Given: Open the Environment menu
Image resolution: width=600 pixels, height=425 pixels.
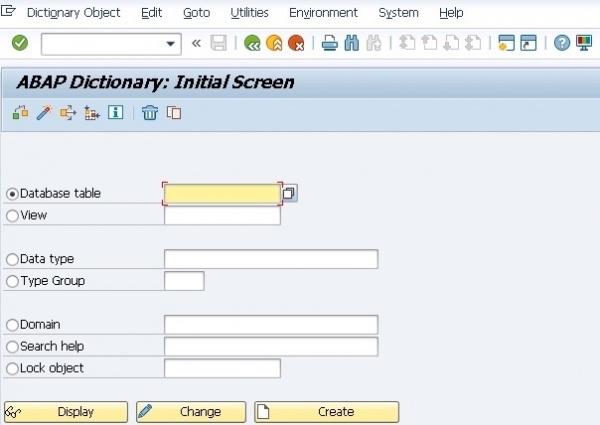Looking at the screenshot, I should [x=323, y=13].
